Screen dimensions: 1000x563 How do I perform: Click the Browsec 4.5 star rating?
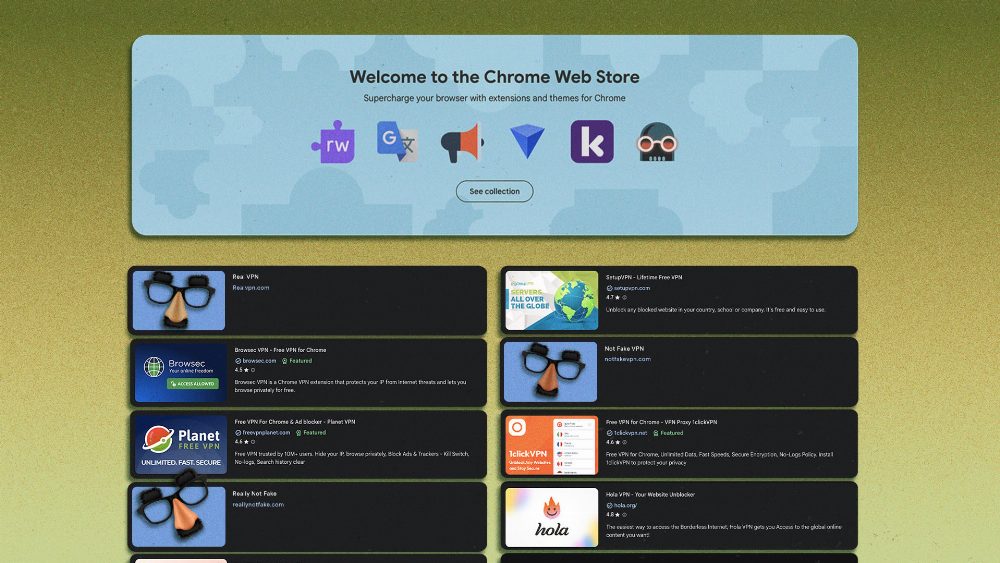coord(242,370)
